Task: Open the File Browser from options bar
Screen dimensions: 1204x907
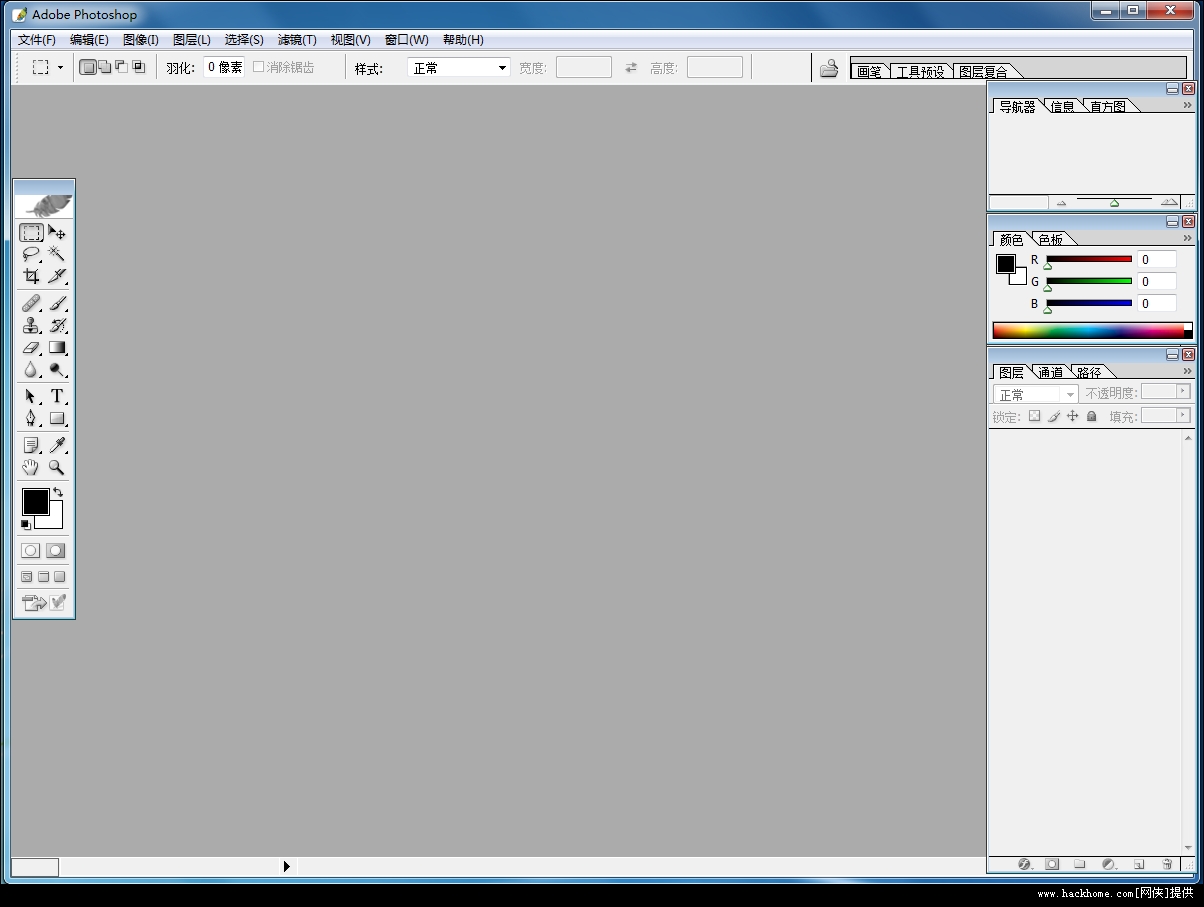Action: pyautogui.click(x=829, y=68)
